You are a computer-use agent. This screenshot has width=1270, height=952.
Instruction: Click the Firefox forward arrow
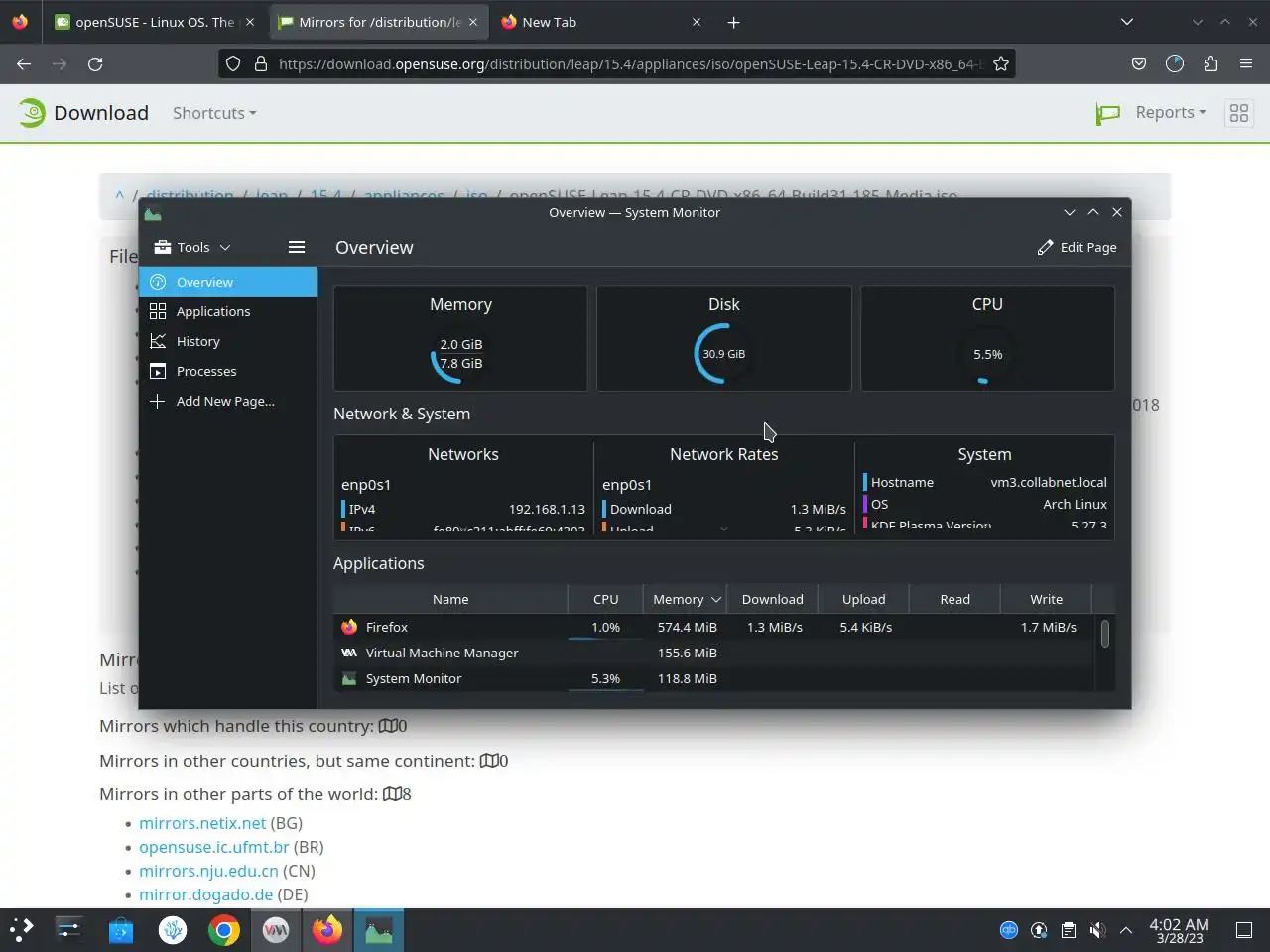(60, 63)
